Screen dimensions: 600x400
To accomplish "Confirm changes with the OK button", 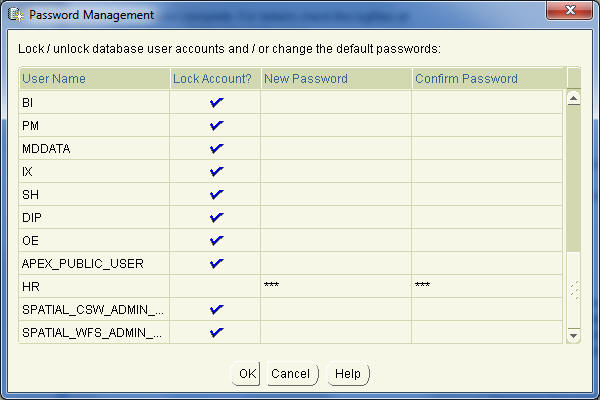I will click(246, 374).
